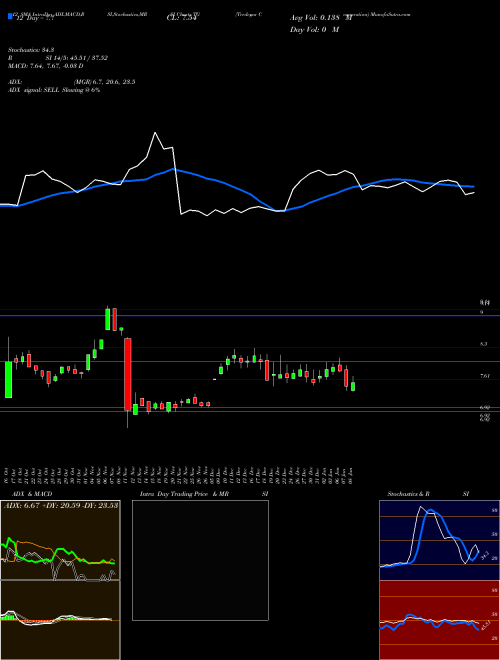Click the last green candlestick on the right
The height and width of the screenshot is (660, 500).
pyautogui.click(x=353, y=386)
